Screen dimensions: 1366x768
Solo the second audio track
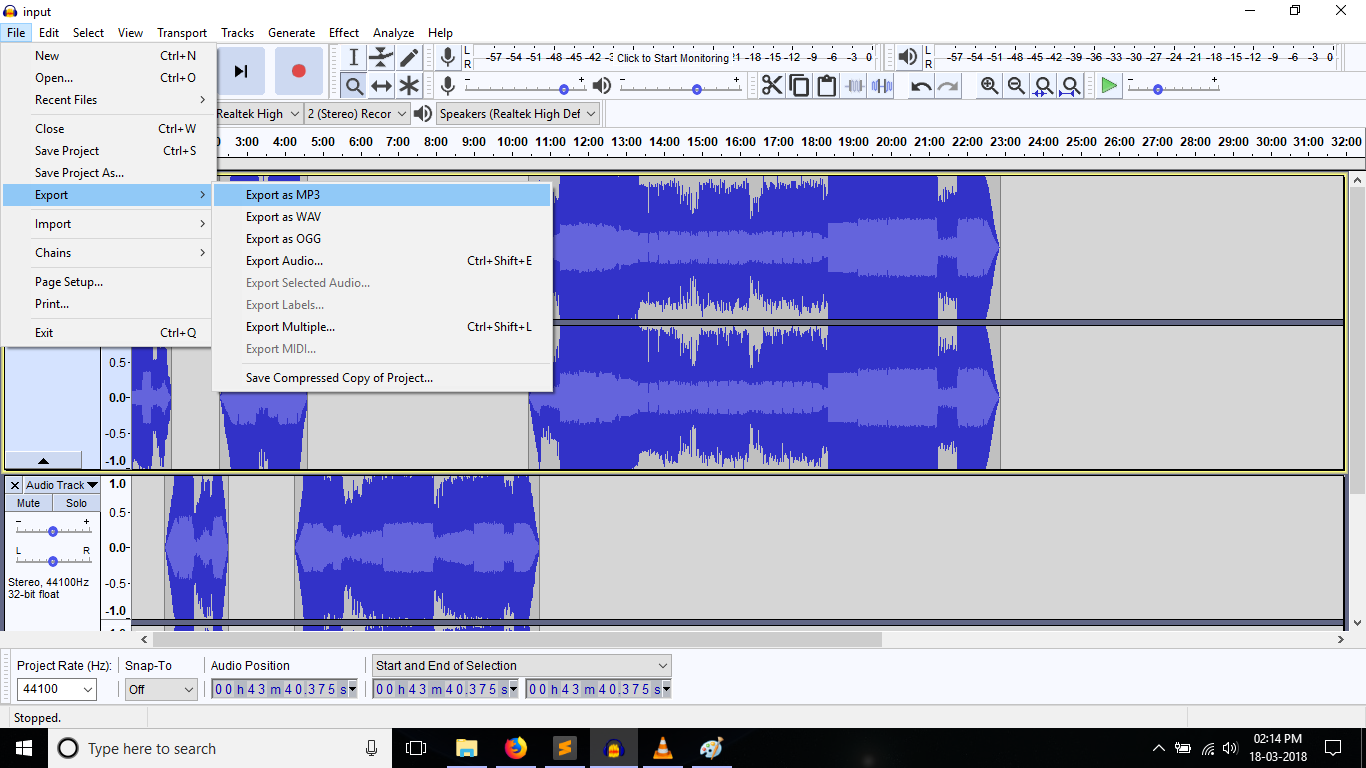pos(76,503)
